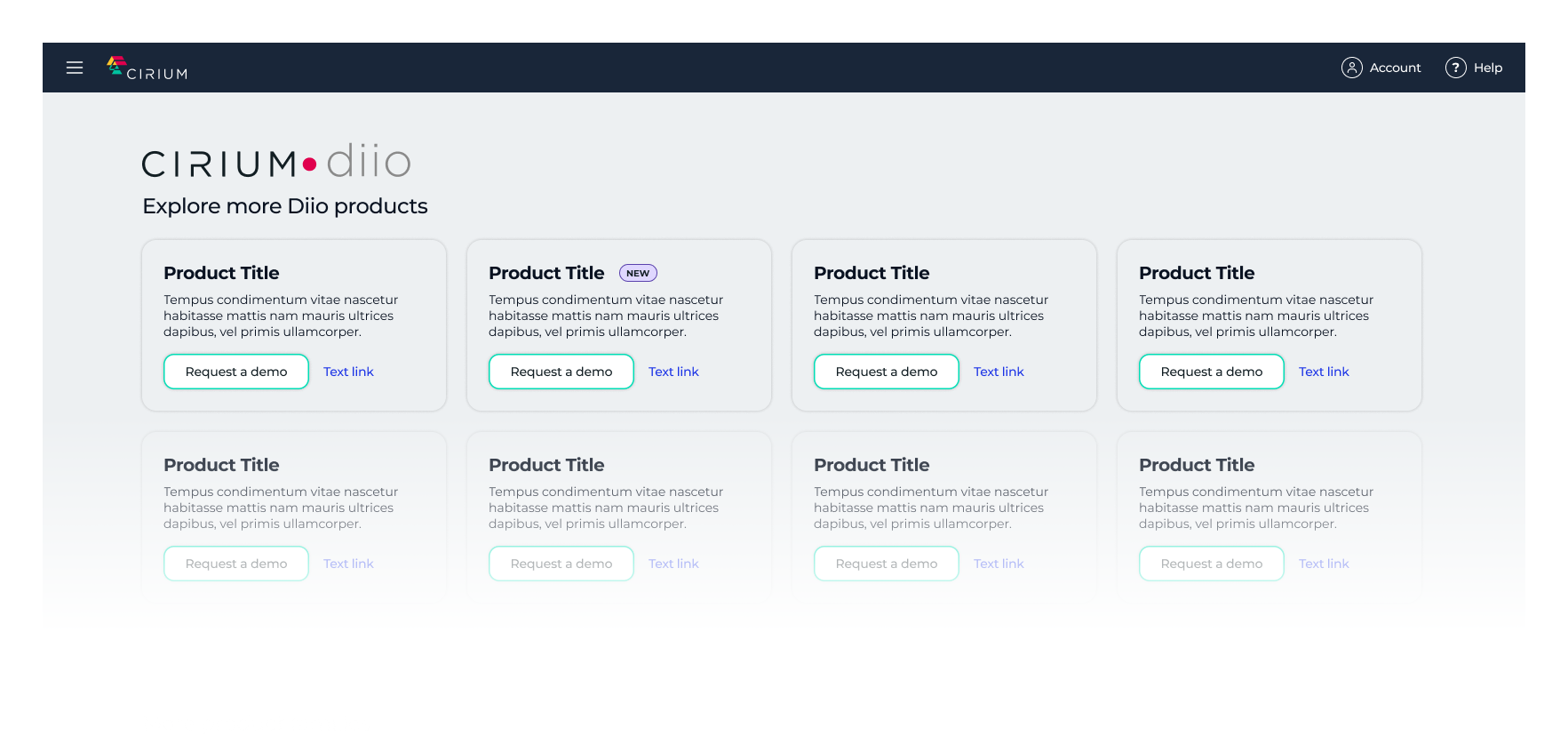This screenshot has width=1568, height=736.
Task: Open the hamburger navigation menu
Action: pyautogui.click(x=75, y=68)
